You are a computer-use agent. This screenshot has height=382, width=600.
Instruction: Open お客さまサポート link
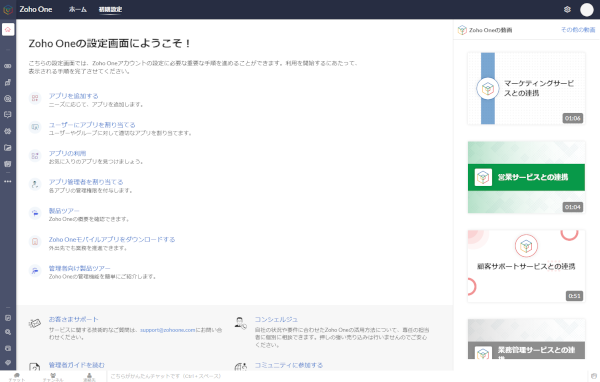coord(73,319)
